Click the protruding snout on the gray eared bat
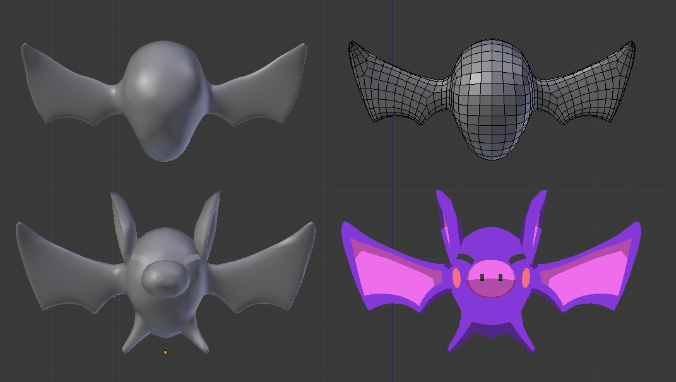Screen dimensions: 676x382 166,279
